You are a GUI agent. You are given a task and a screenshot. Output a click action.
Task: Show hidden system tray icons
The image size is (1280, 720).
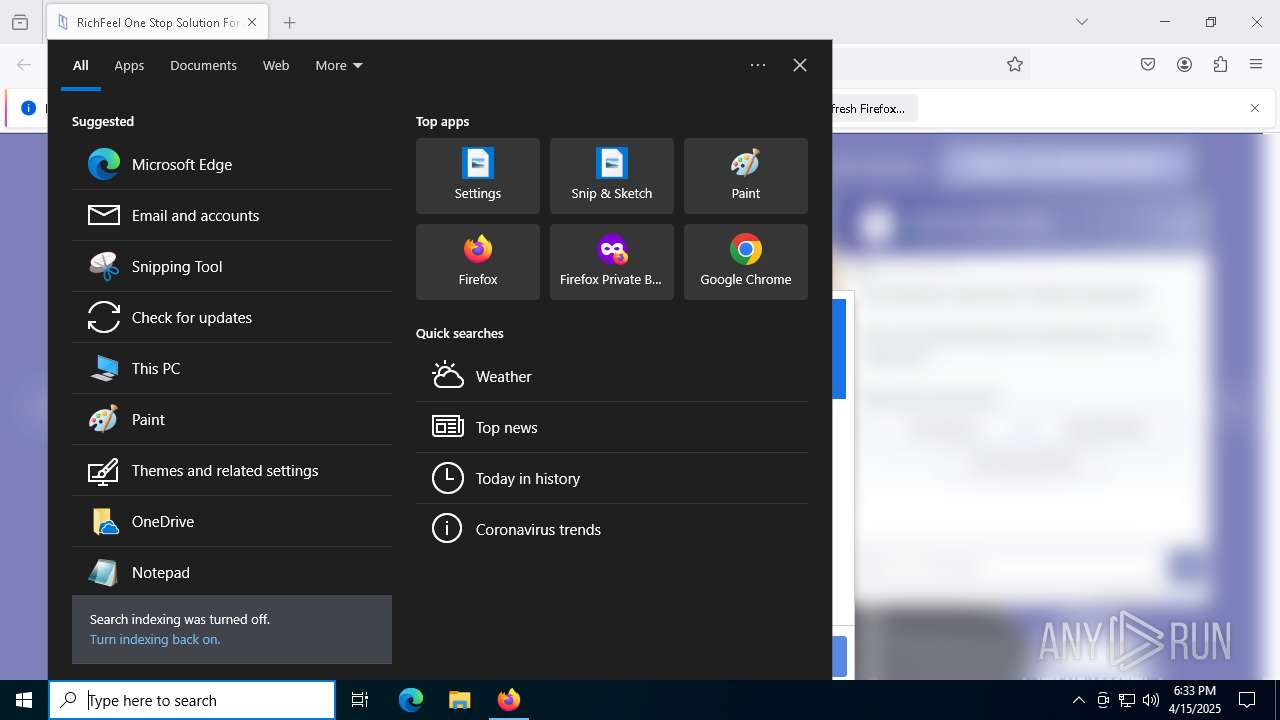pyautogui.click(x=1078, y=700)
